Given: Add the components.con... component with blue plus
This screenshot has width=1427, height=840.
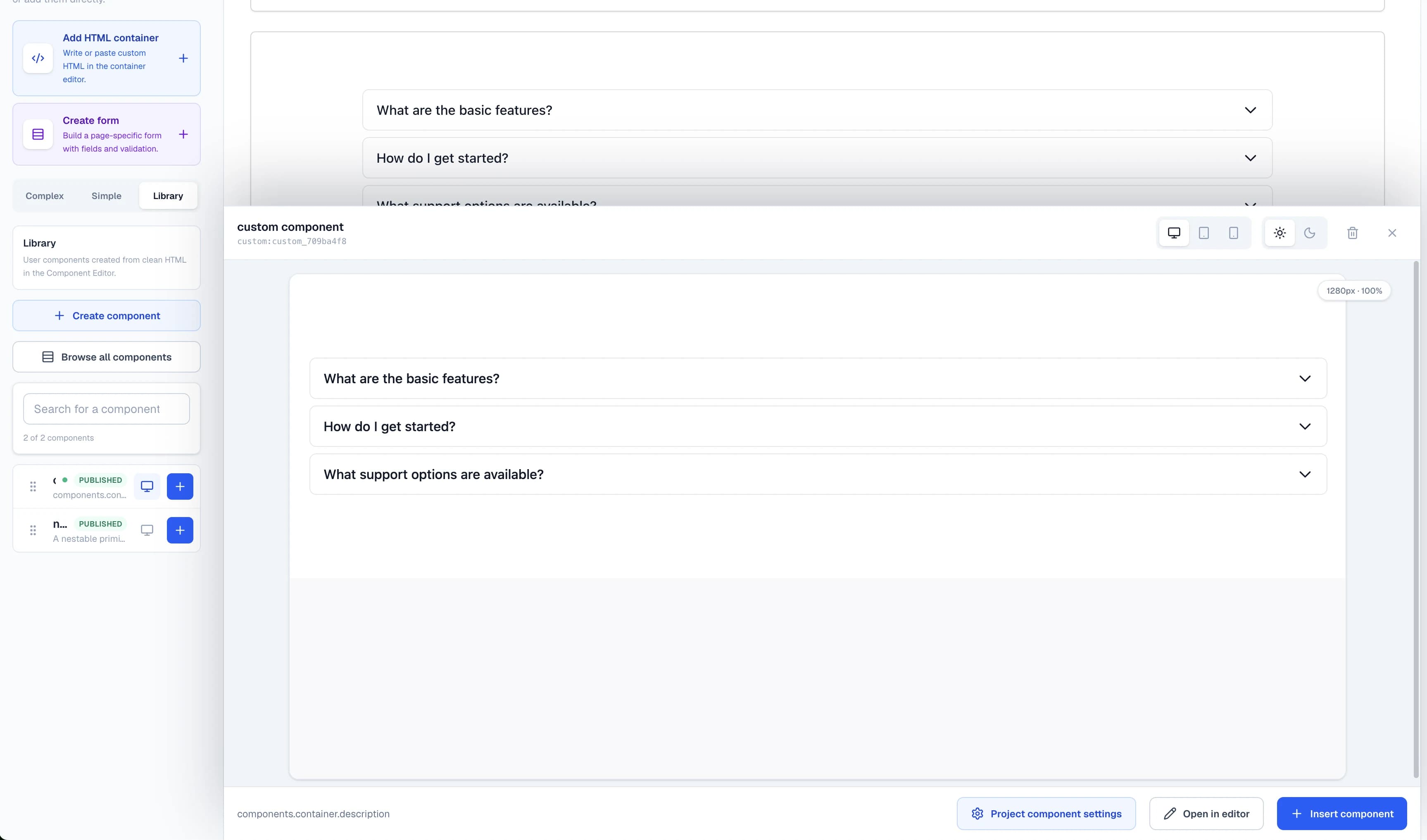Looking at the screenshot, I should 180,486.
